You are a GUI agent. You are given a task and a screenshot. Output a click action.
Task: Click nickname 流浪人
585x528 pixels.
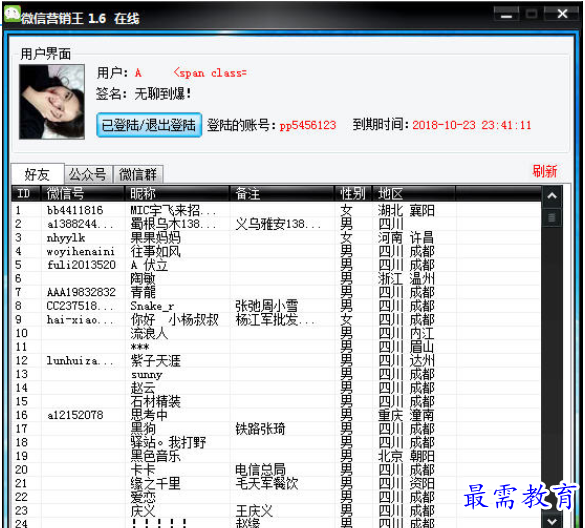pyautogui.click(x=149, y=333)
